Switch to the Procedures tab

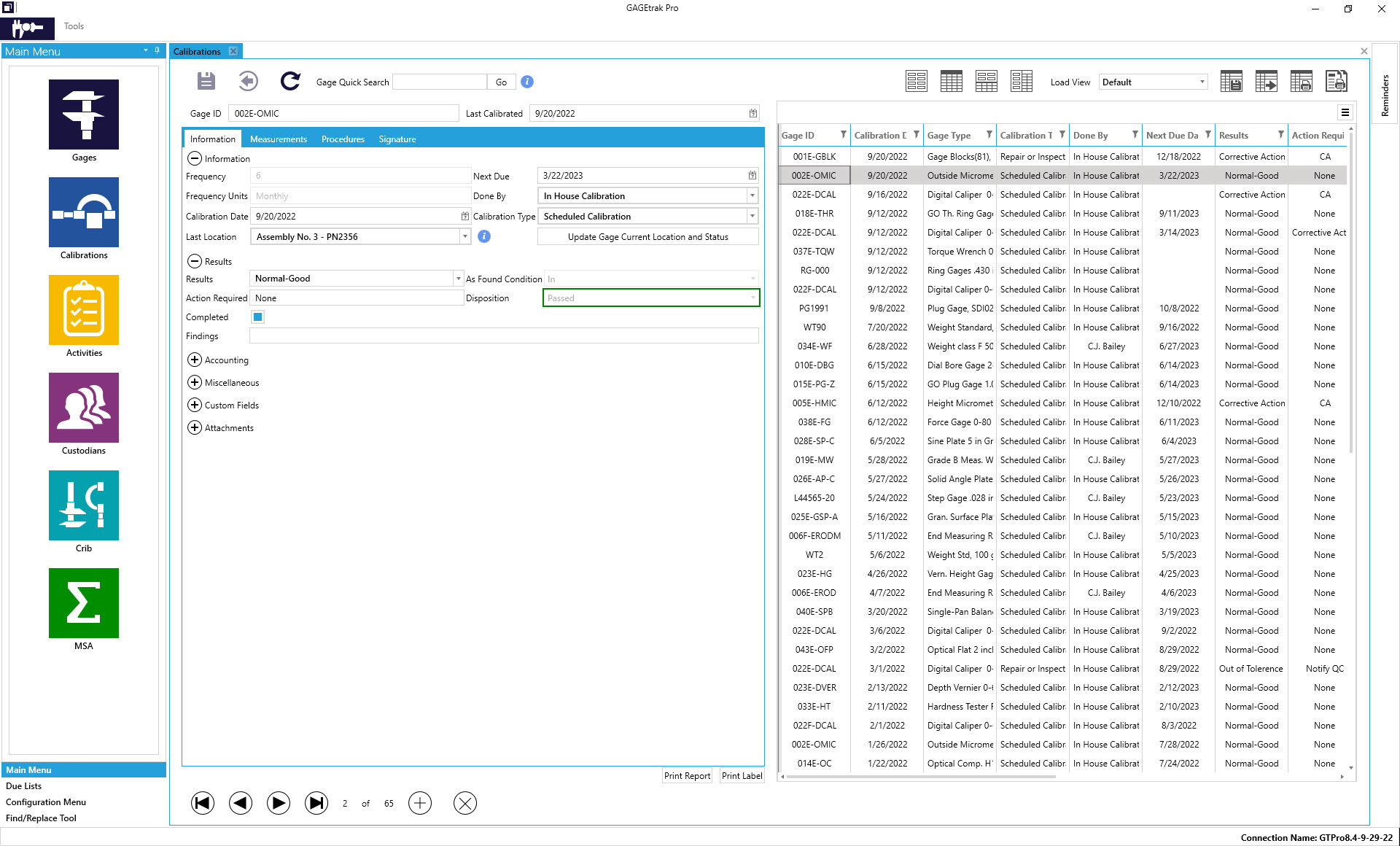click(x=342, y=139)
